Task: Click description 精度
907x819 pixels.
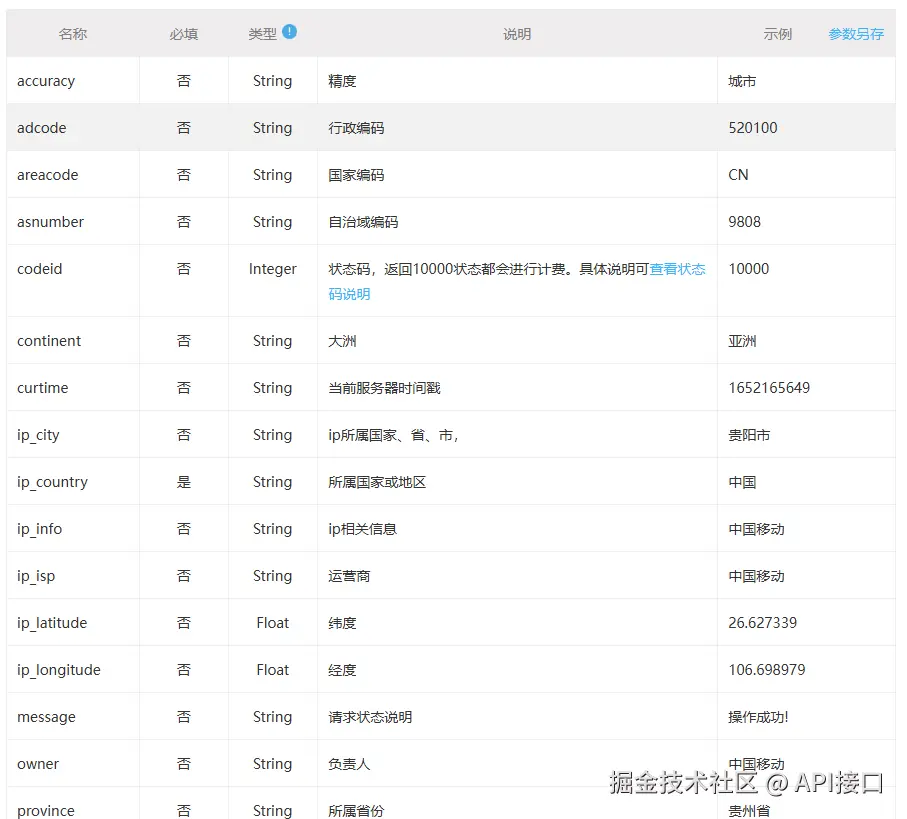Action: (x=342, y=81)
